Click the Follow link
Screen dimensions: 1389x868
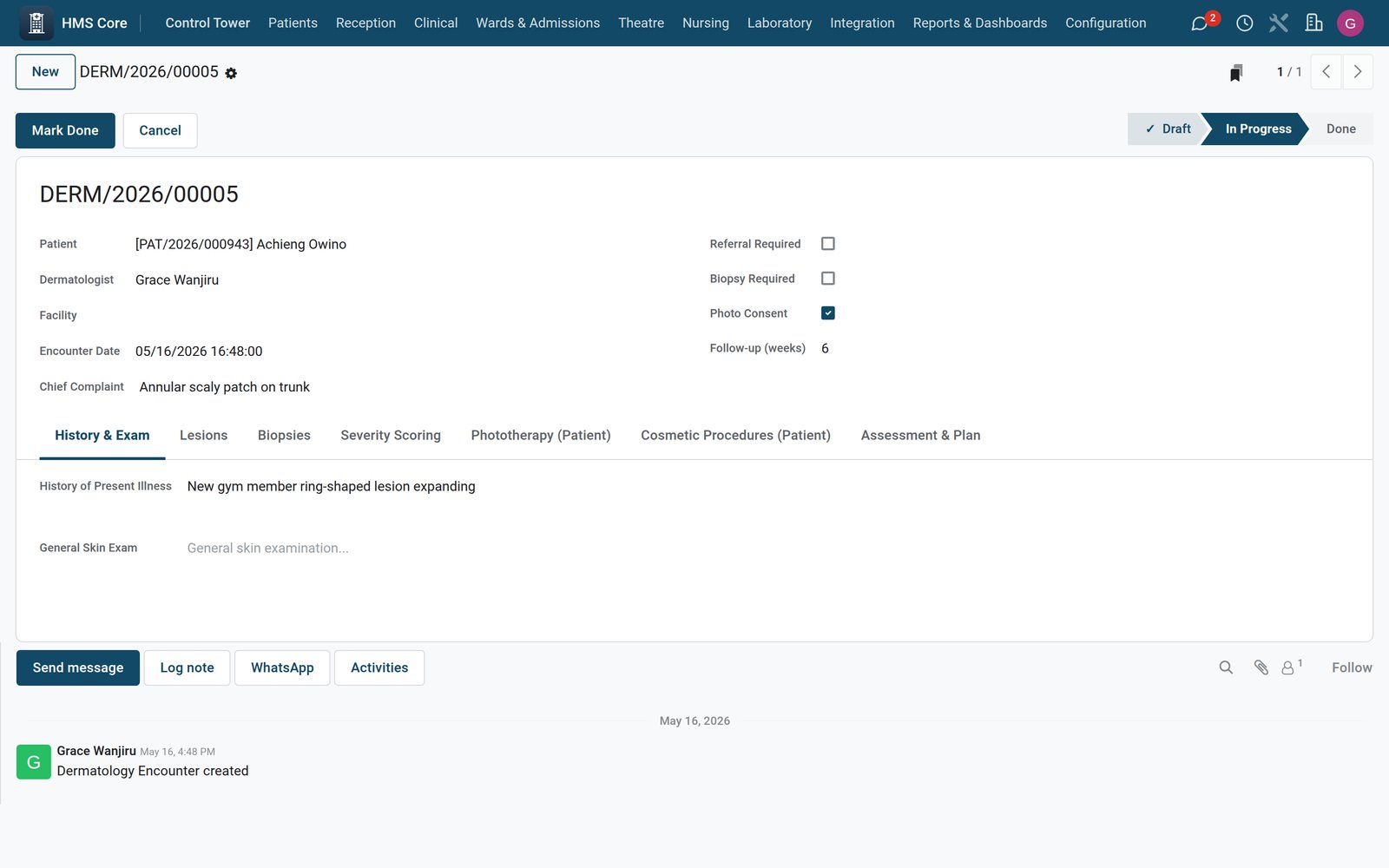click(x=1352, y=667)
